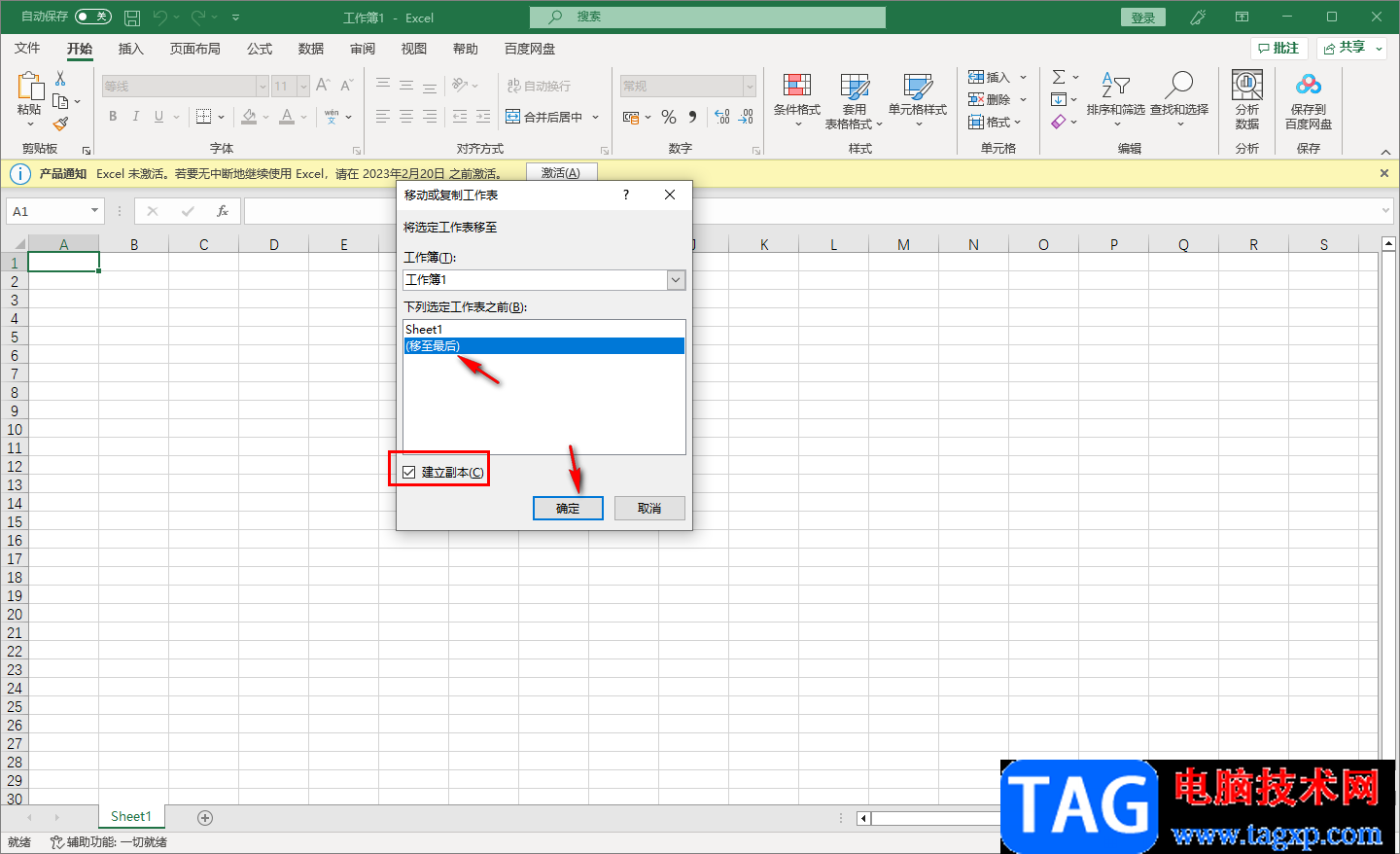Viewport: 1400px width, 854px height.
Task: Toggle Underline formatting in the ribbon
Action: click(x=158, y=117)
